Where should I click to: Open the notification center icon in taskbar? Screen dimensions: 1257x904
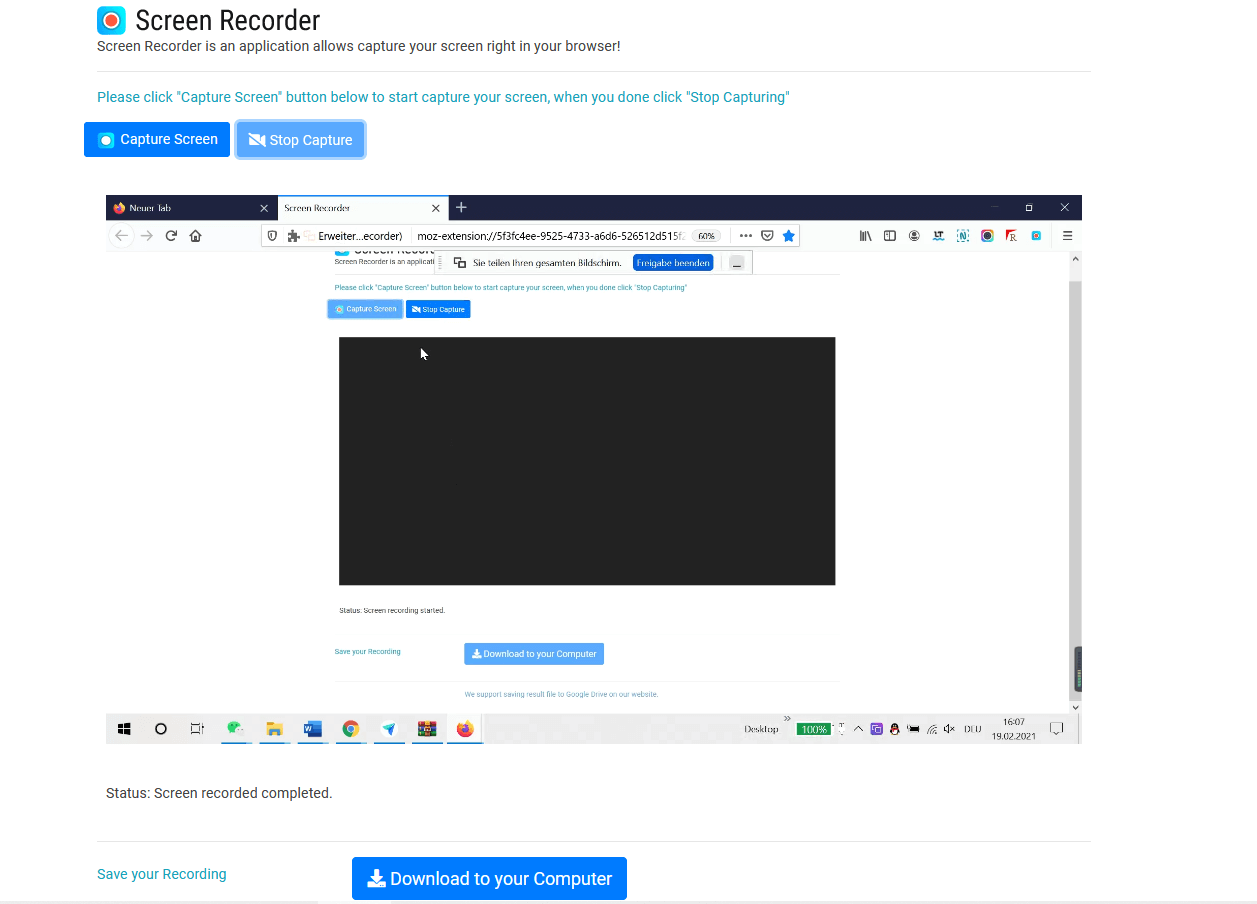(x=1056, y=729)
